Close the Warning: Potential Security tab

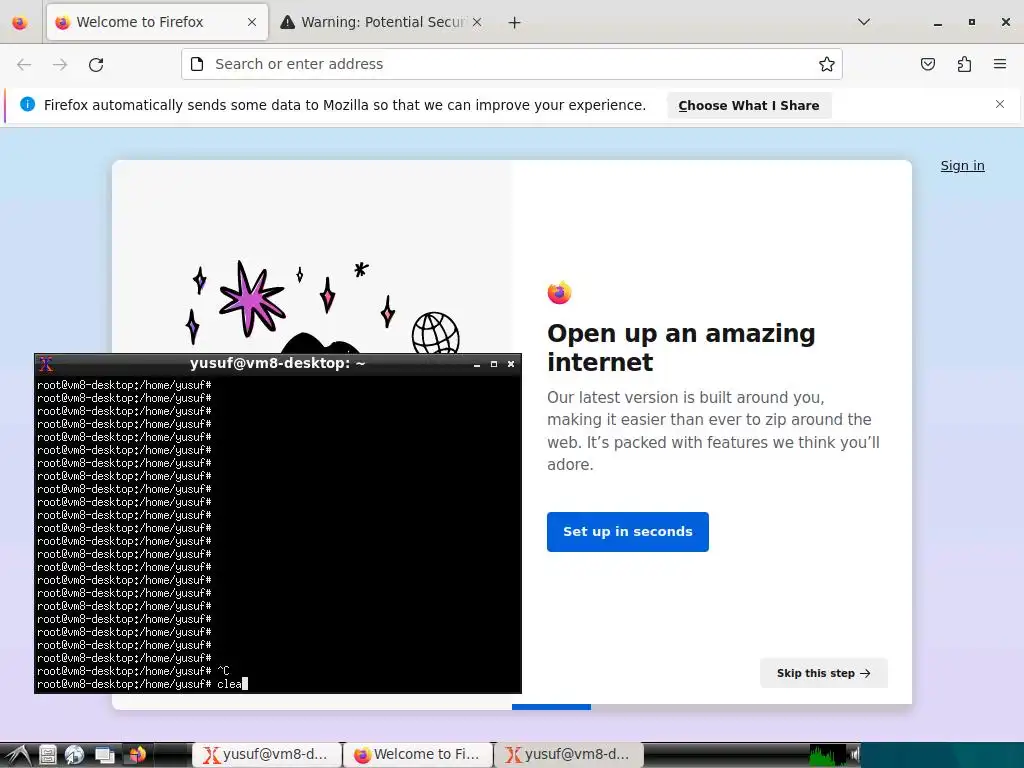coord(477,22)
